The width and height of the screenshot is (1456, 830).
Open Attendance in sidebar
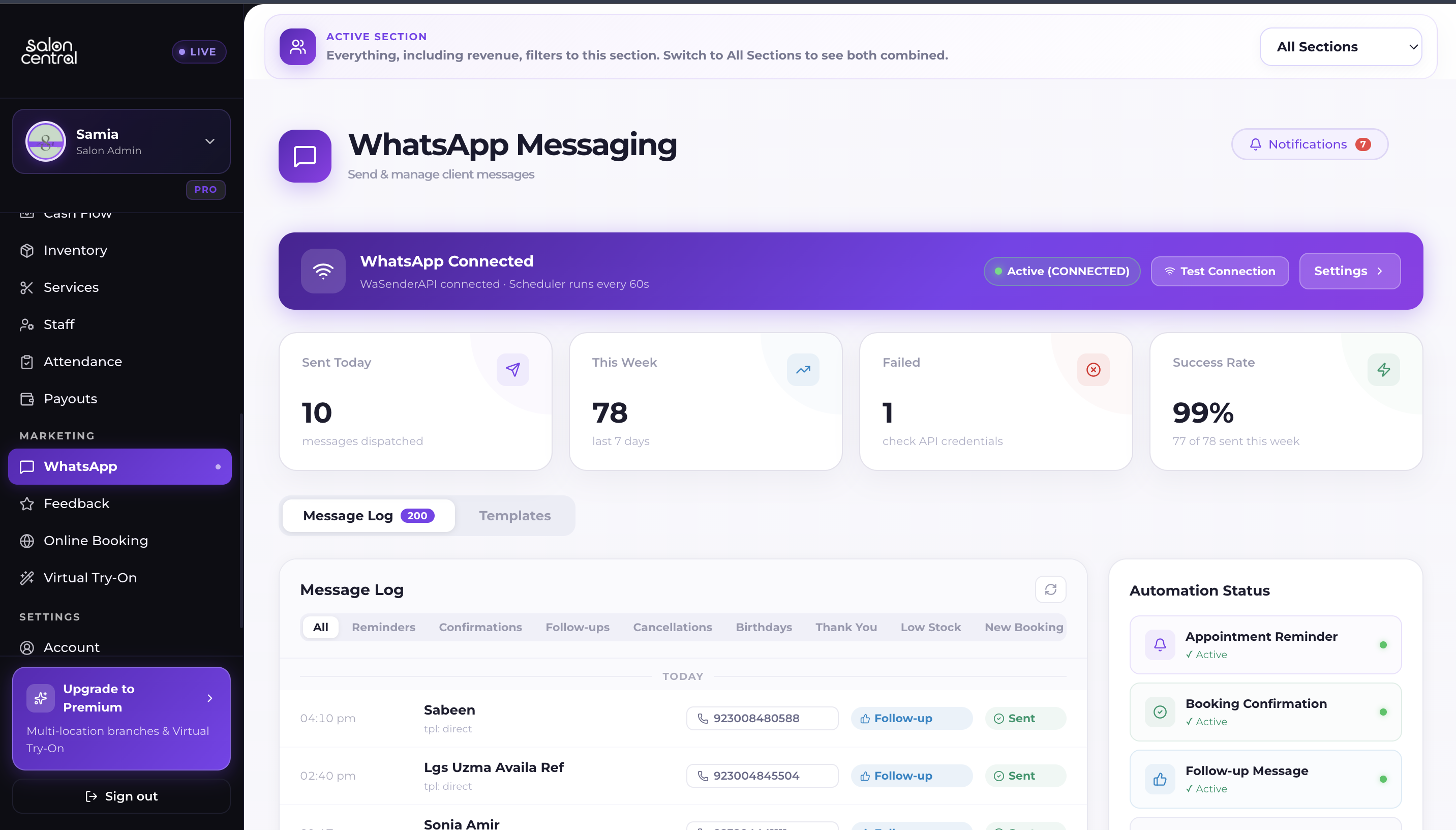pos(119,362)
